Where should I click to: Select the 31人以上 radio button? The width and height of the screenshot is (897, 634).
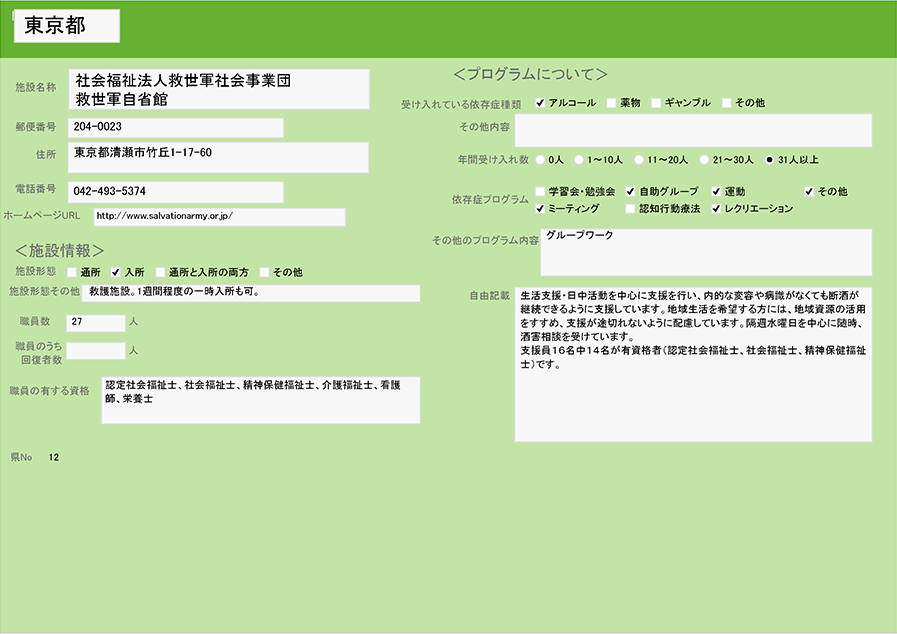pos(769,159)
